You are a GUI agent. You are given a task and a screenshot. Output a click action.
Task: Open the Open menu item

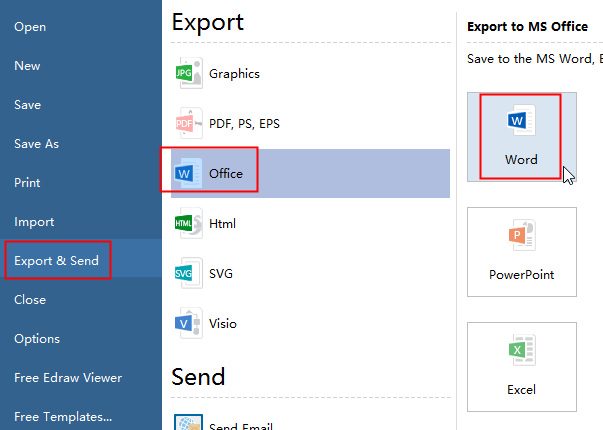(x=30, y=27)
